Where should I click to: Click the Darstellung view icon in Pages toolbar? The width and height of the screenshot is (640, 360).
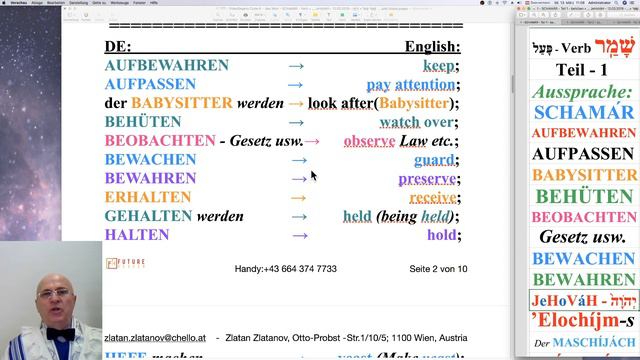(x=70, y=15)
